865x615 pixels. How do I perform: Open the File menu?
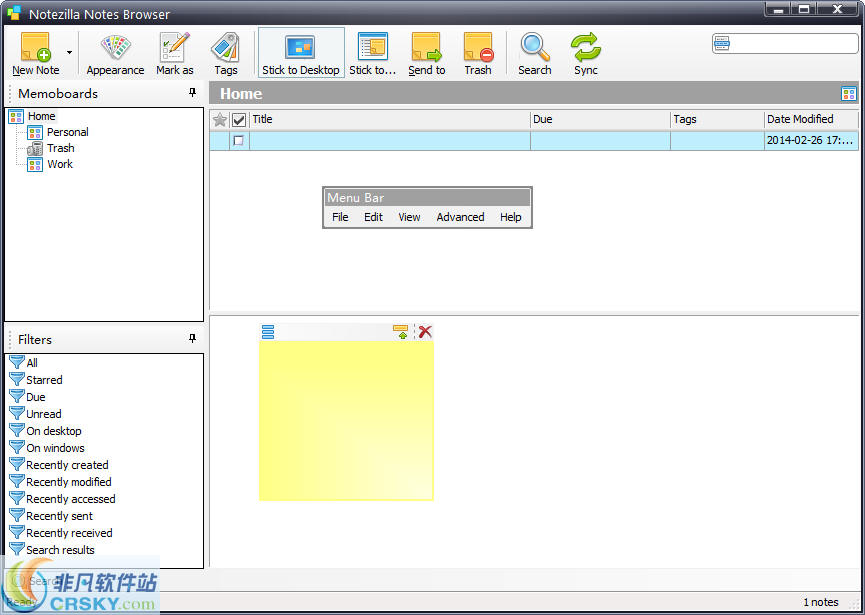coord(340,217)
